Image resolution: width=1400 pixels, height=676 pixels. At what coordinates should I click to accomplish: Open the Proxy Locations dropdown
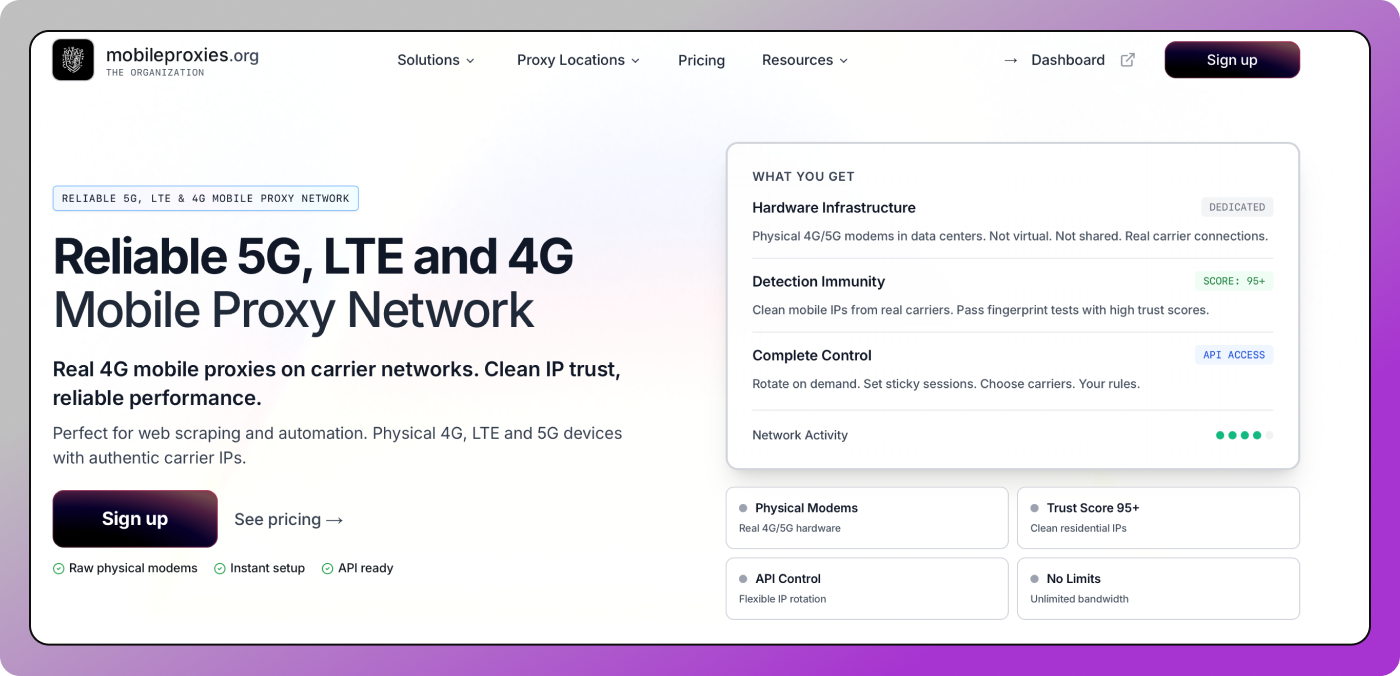[x=578, y=60]
